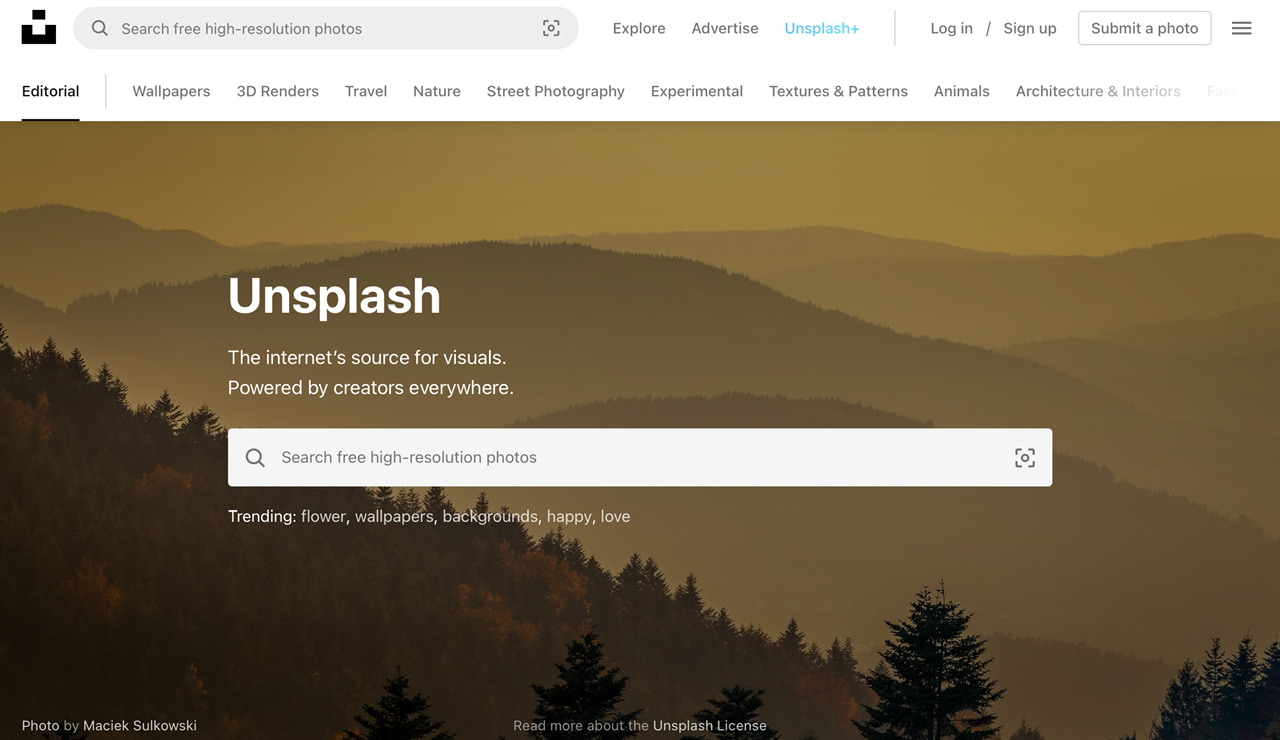Click trending term flower
This screenshot has width=1280, height=740.
(323, 516)
